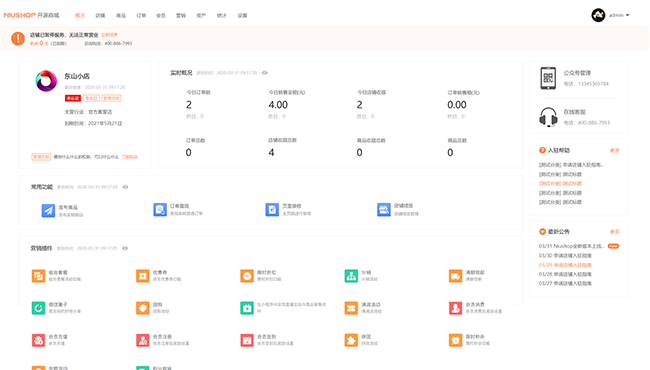The height and width of the screenshot is (370, 650).
Task: Click the 东山小店 shop logo
Action: point(46,81)
